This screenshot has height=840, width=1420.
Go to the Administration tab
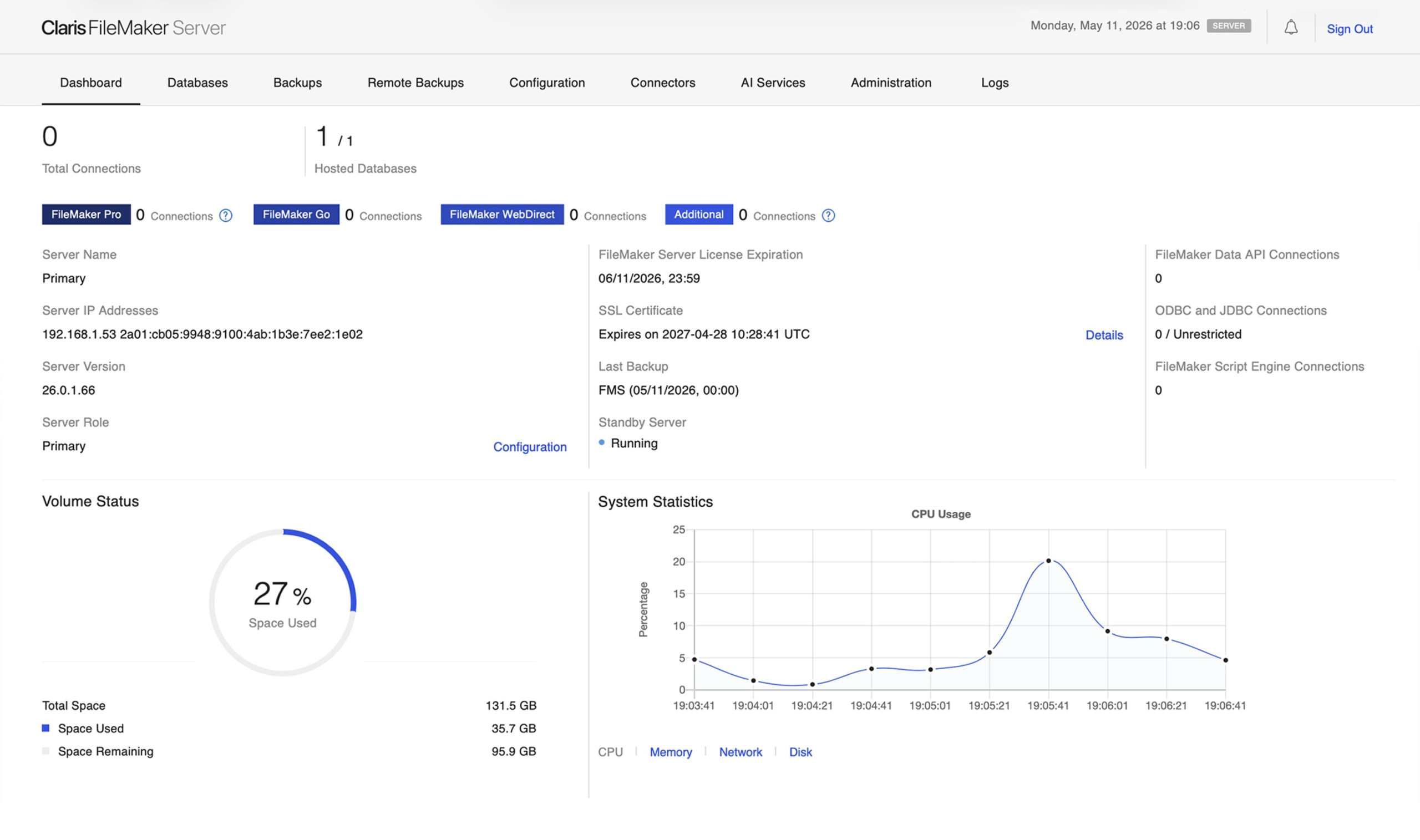(891, 83)
